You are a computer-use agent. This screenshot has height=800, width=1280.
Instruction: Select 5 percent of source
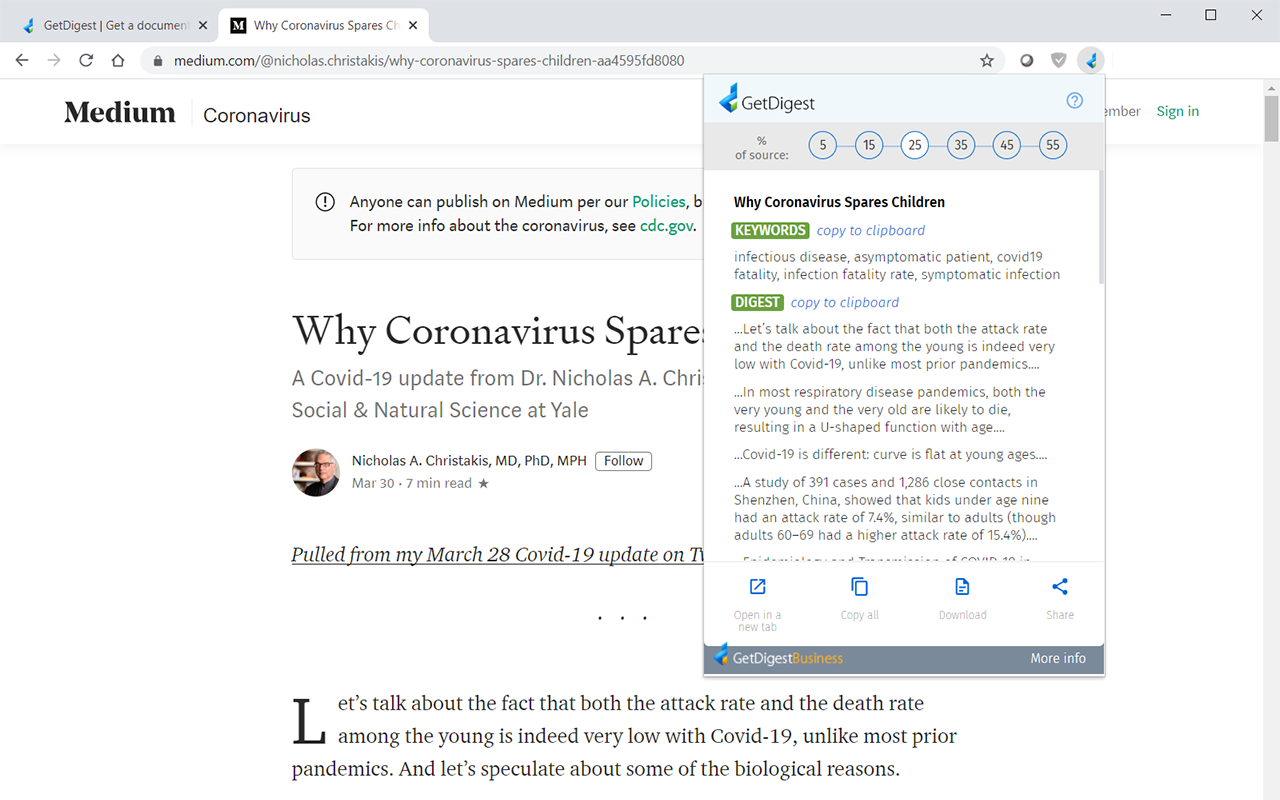pyautogui.click(x=822, y=144)
